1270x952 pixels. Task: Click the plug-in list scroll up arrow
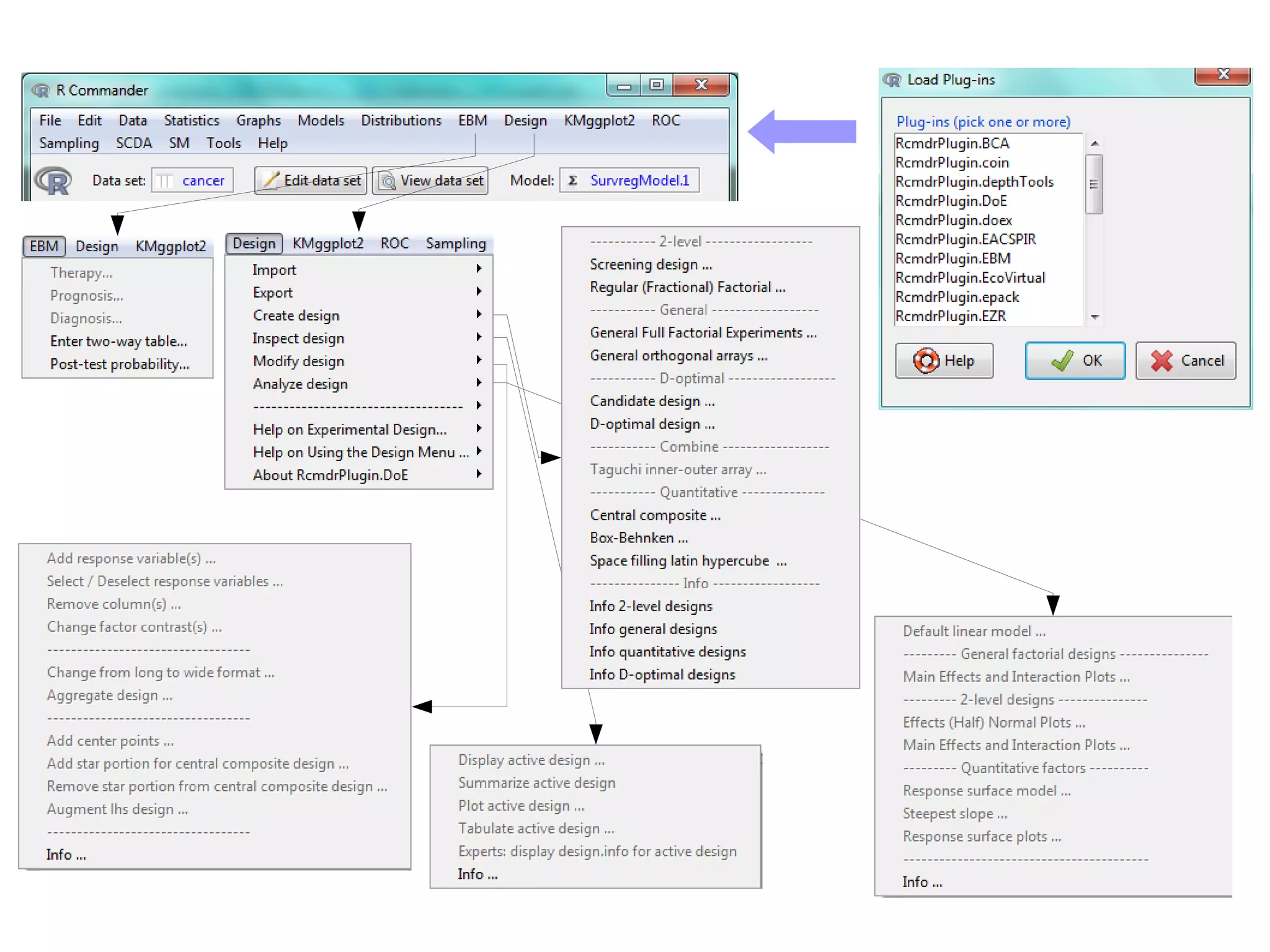pyautogui.click(x=1095, y=144)
